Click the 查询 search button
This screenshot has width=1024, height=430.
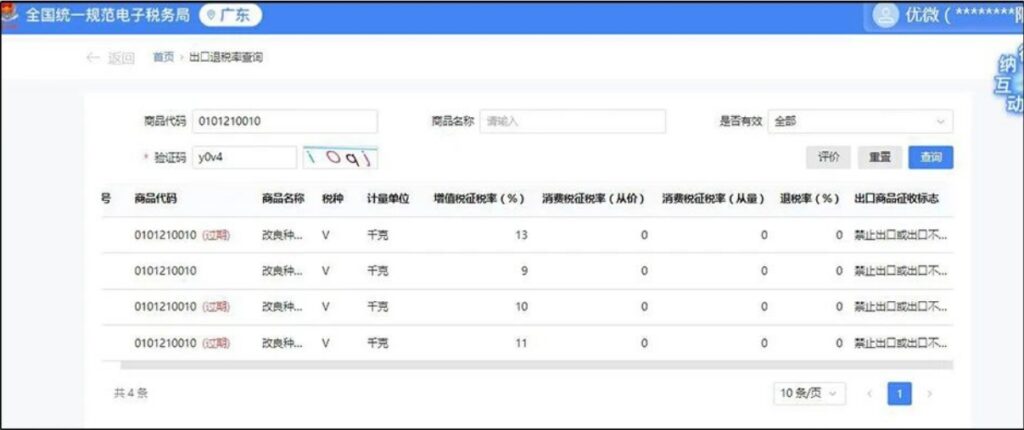[x=930, y=158]
